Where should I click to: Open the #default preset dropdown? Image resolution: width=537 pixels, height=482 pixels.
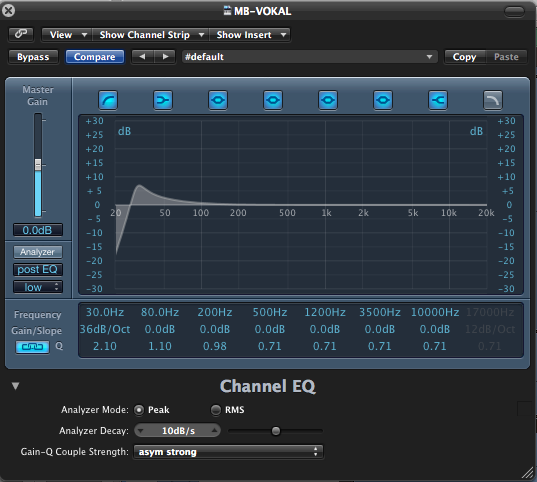click(310, 57)
